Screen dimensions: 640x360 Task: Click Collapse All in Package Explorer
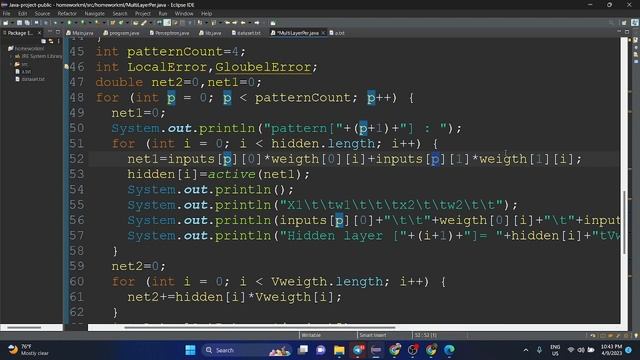43,41
